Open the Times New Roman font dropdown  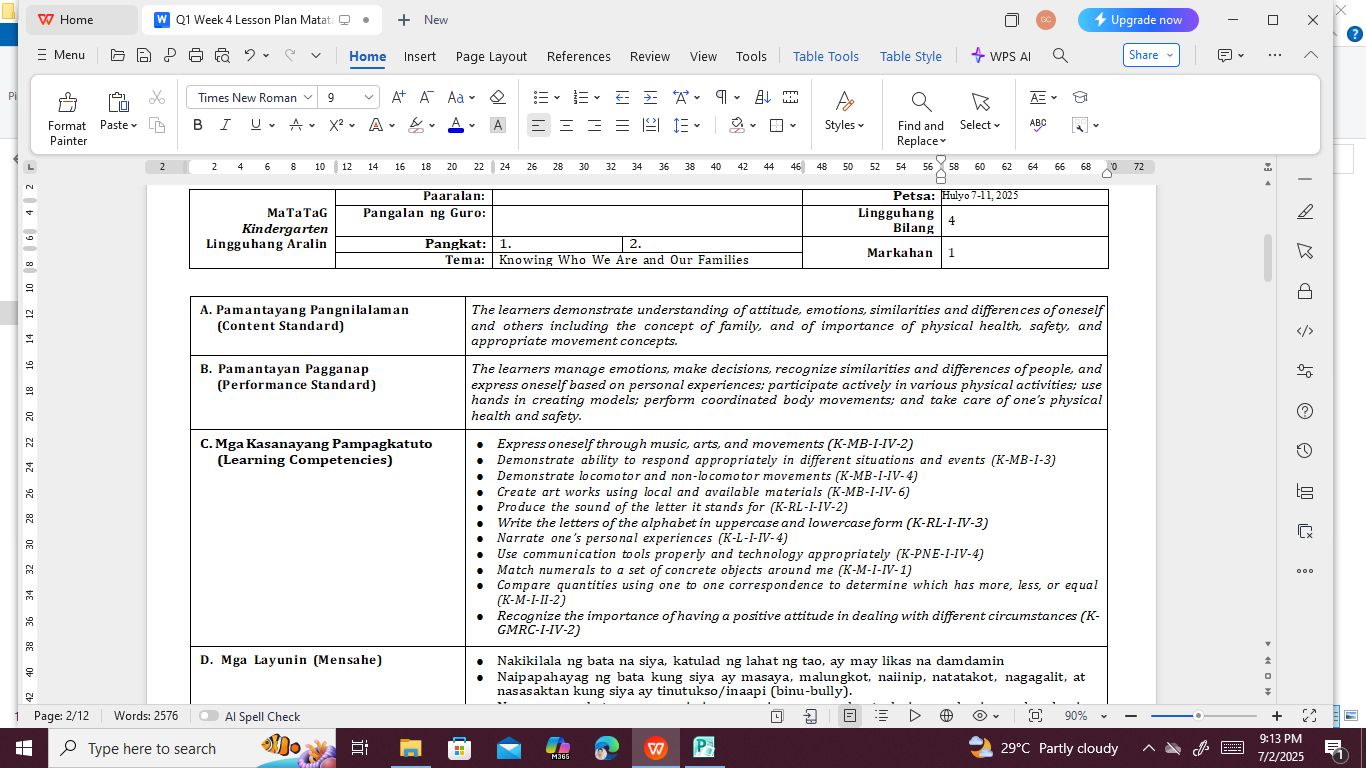(x=308, y=97)
